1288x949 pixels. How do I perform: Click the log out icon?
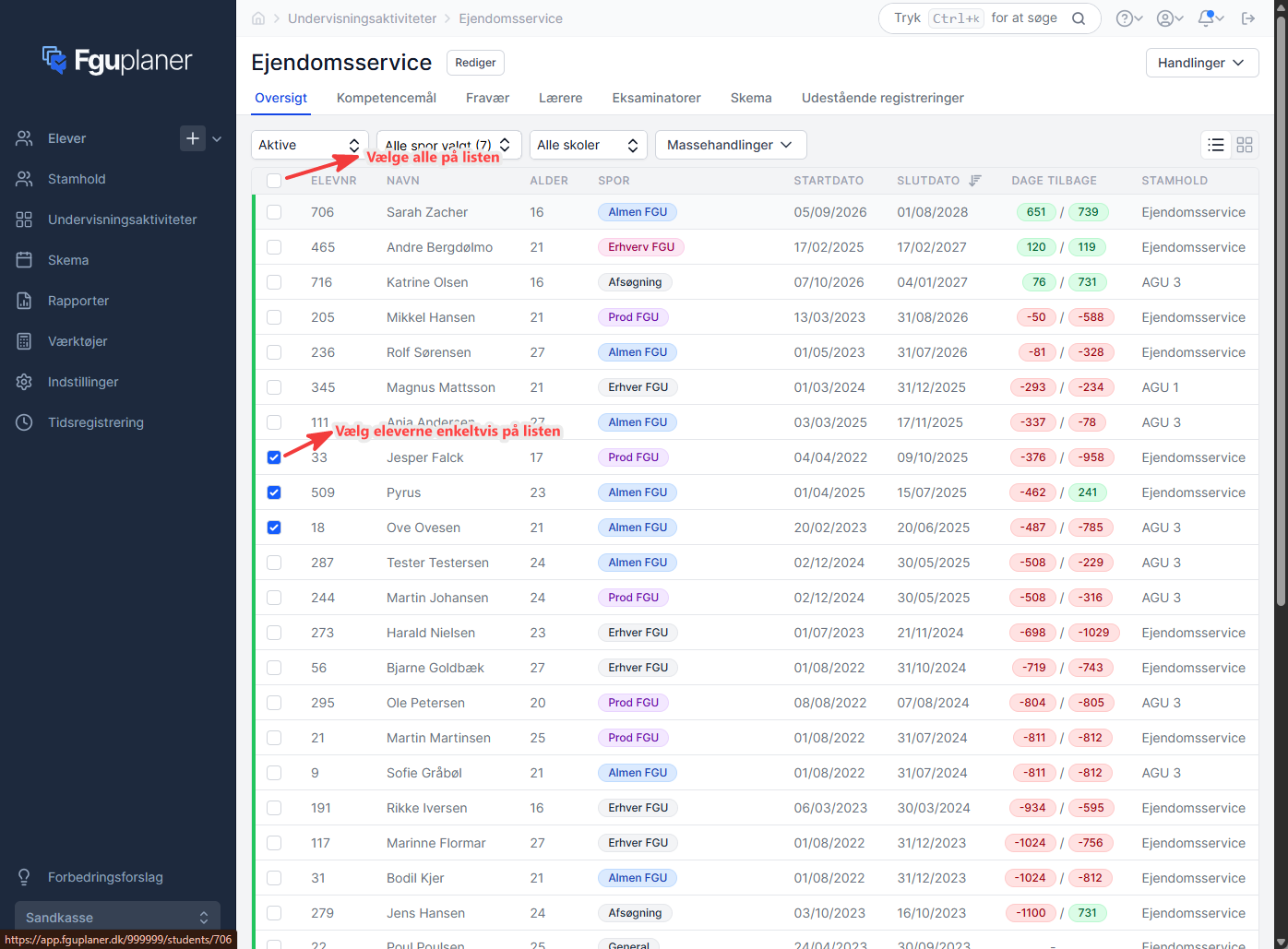click(1248, 18)
